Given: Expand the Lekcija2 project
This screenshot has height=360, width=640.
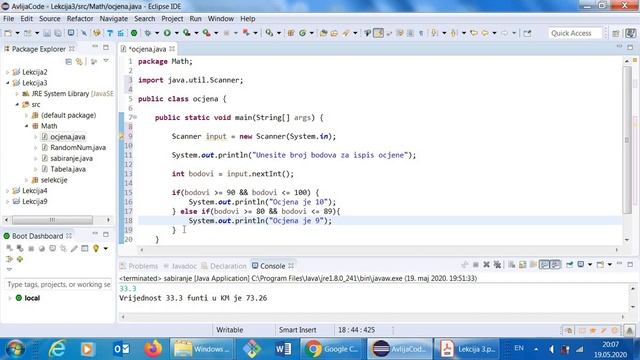Looking at the screenshot, I should pos(7,72).
